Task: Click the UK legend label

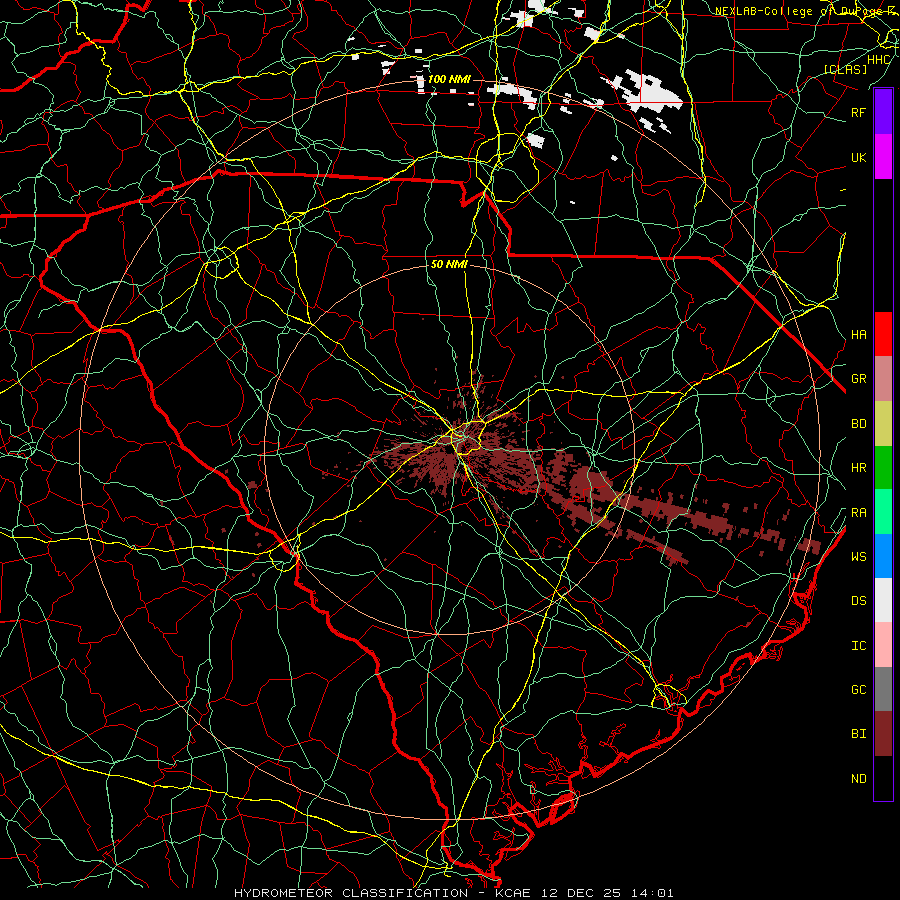Action: (859, 157)
